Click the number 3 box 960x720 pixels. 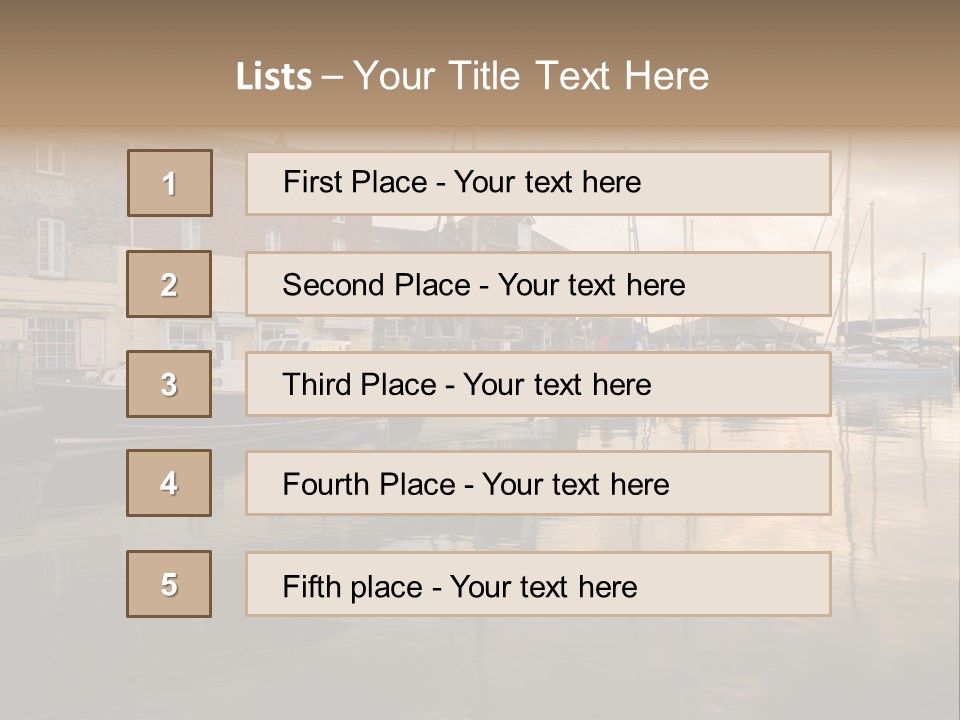169,384
